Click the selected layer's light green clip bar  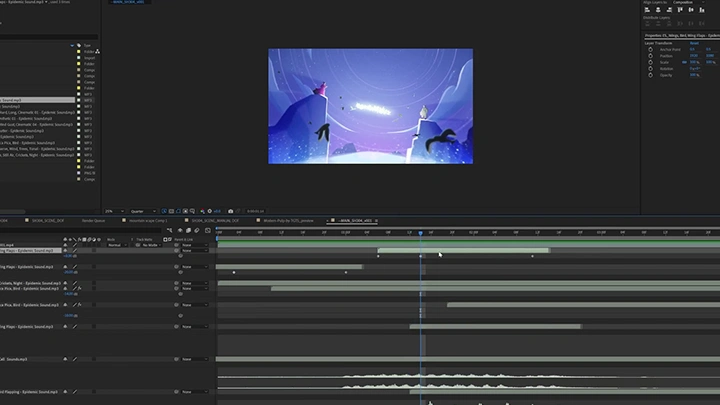pos(463,251)
